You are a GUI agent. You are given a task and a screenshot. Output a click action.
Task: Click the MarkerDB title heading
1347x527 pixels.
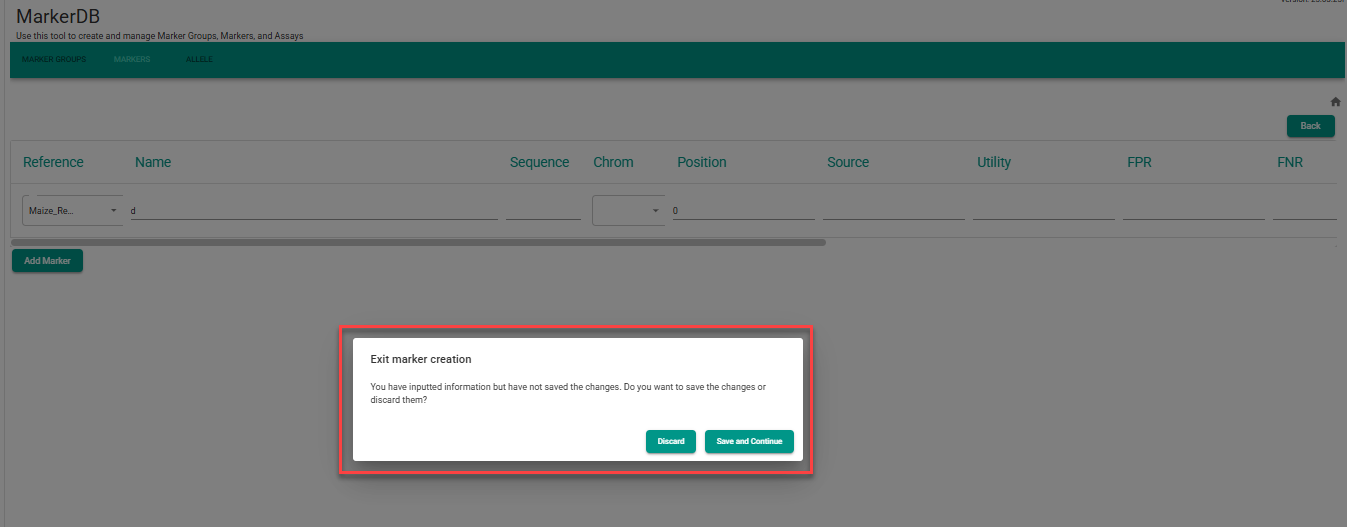(58, 17)
